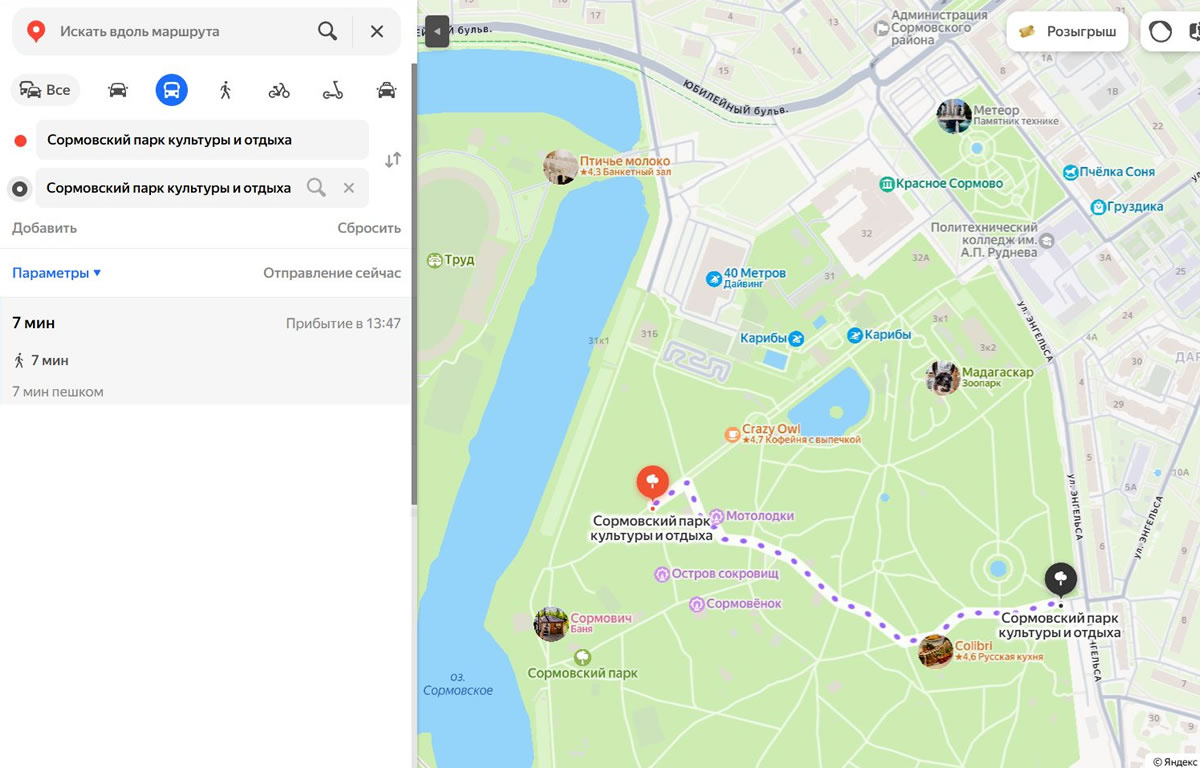The height and width of the screenshot is (768, 1200).
Task: Collapse the side panel with arrow
Action: [x=436, y=31]
